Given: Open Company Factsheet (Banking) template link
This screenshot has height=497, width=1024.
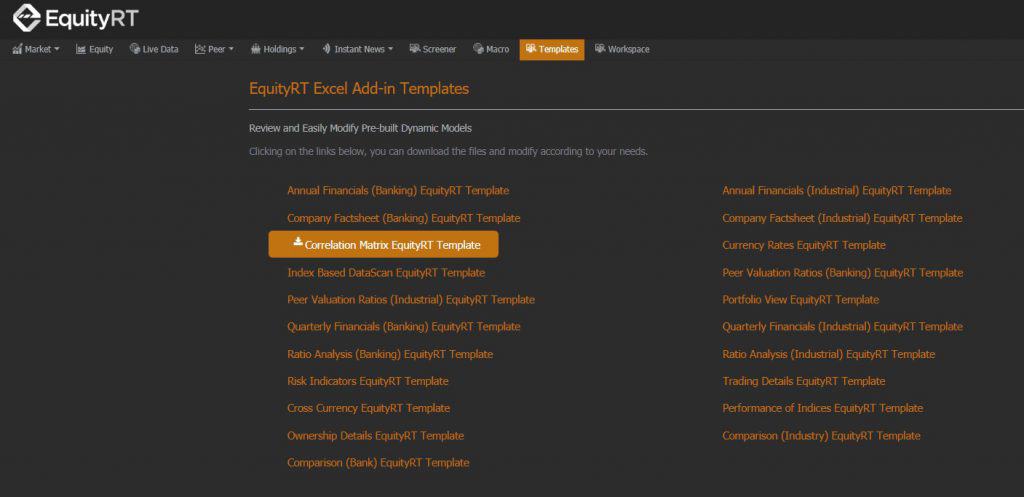Looking at the screenshot, I should point(404,218).
